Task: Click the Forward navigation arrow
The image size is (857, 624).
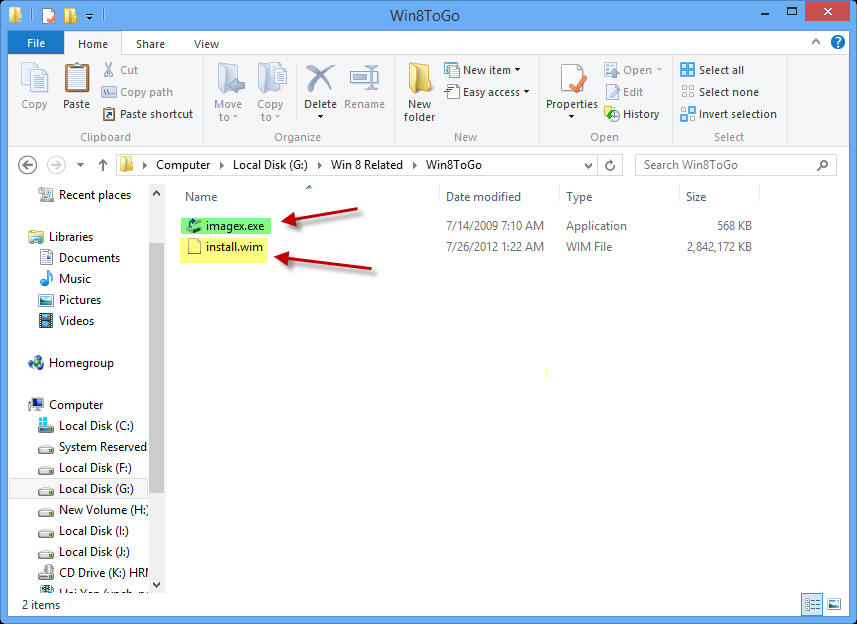Action: pyautogui.click(x=56, y=164)
